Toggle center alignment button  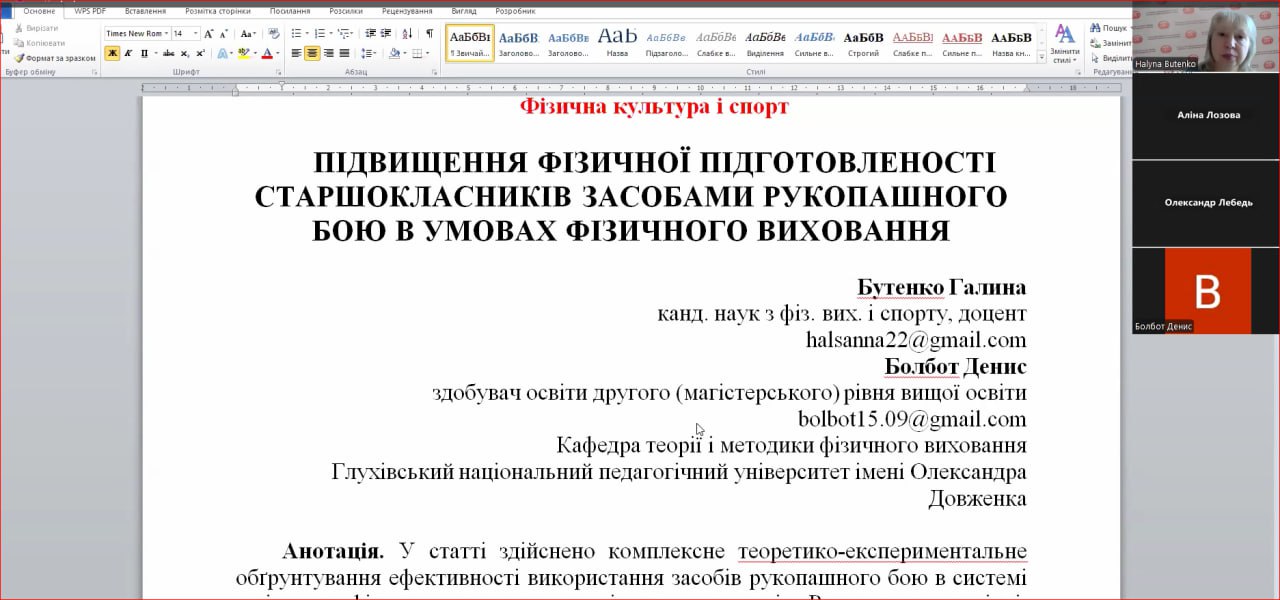[x=312, y=53]
